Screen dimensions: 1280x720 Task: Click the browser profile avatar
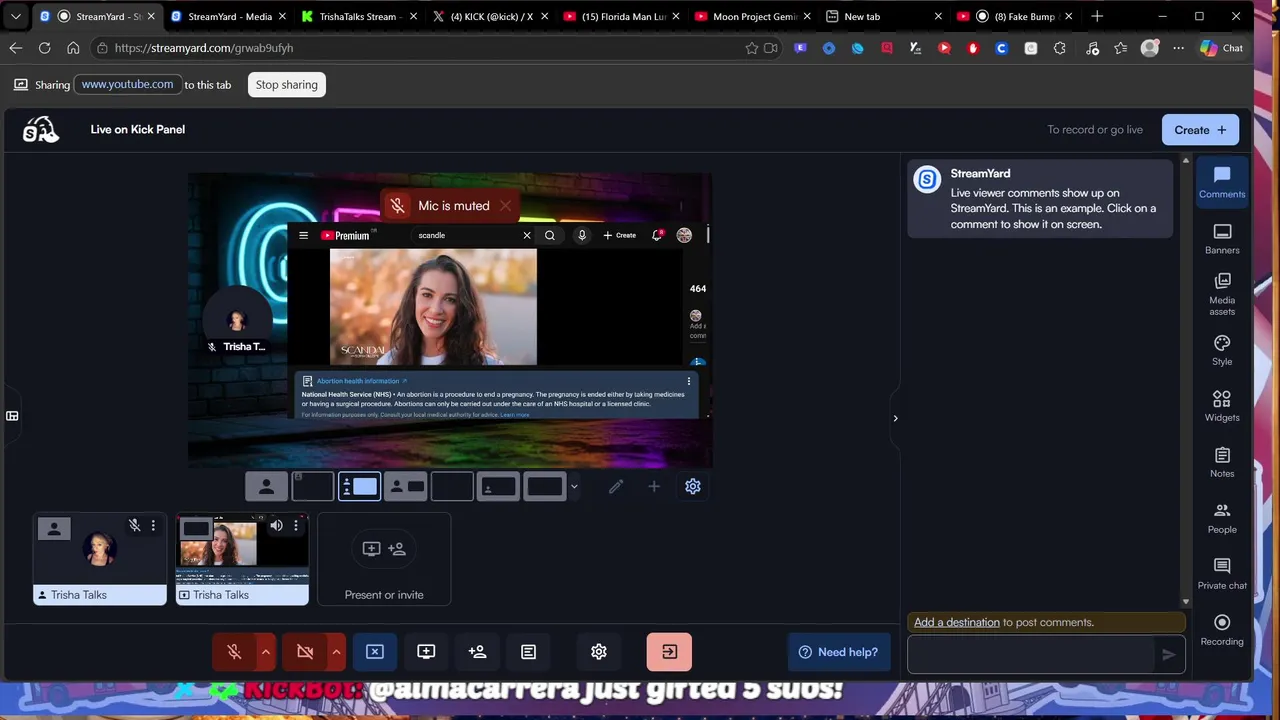1150,48
